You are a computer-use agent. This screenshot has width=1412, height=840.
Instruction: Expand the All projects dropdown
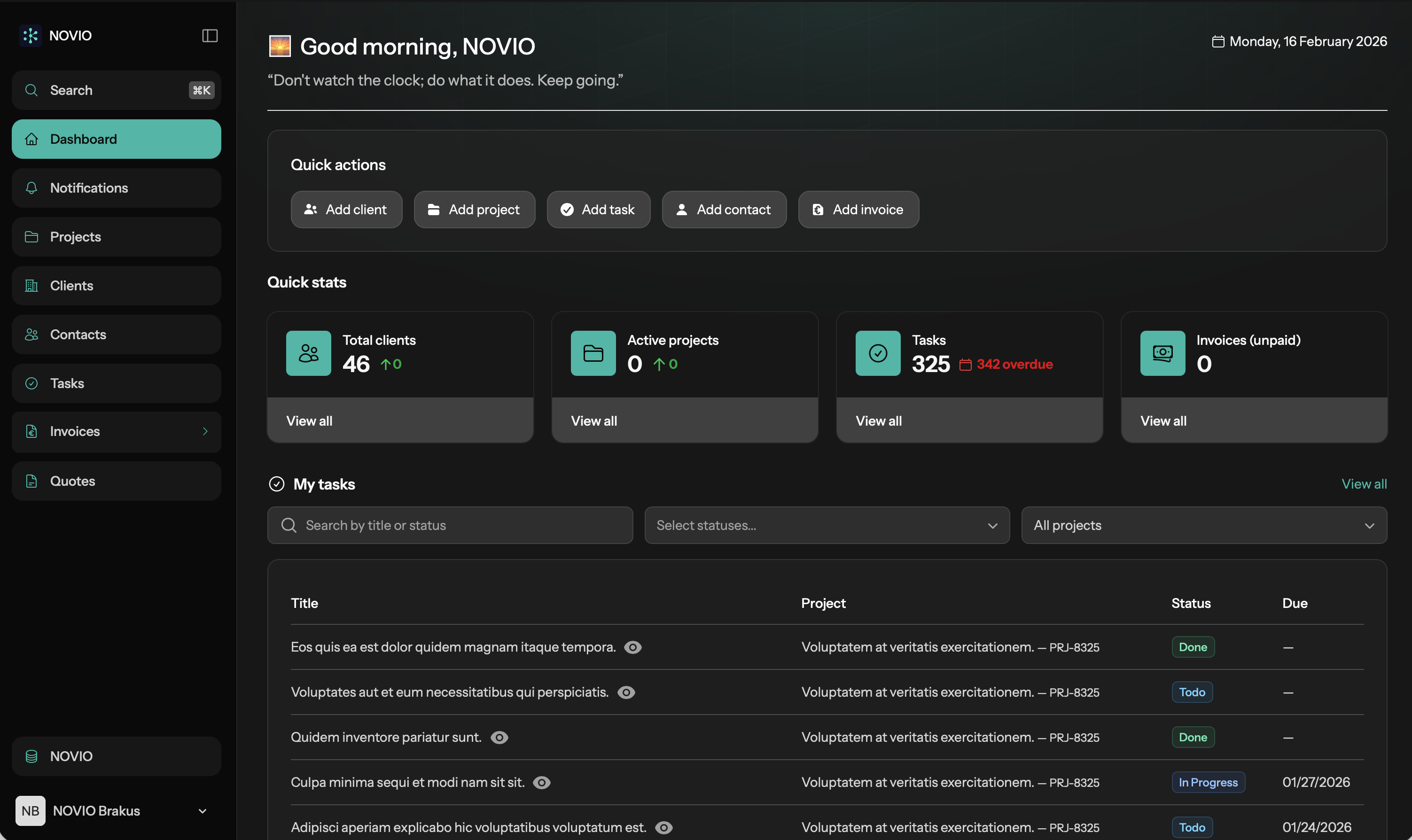(x=1203, y=525)
